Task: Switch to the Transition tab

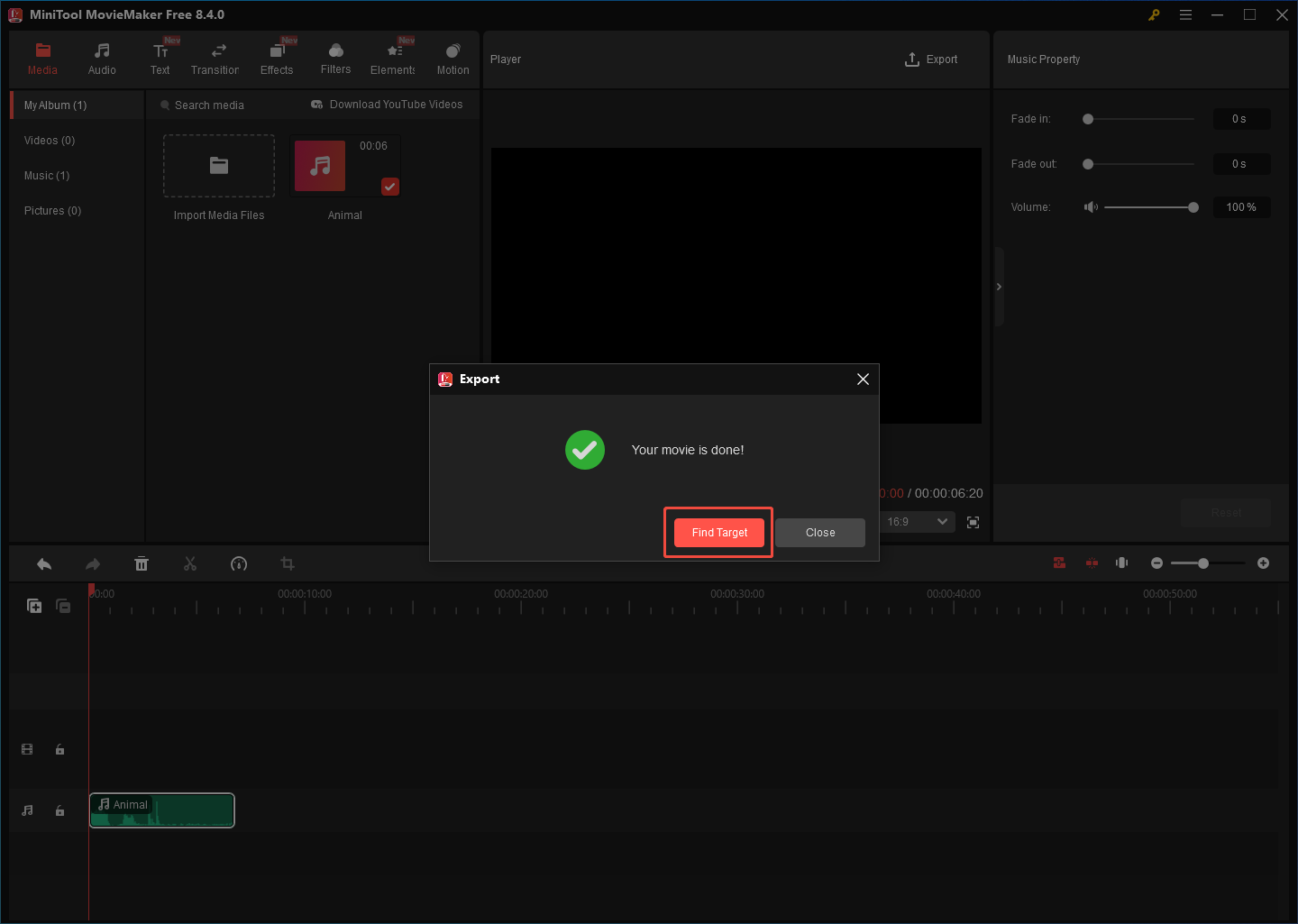Action: (x=215, y=58)
